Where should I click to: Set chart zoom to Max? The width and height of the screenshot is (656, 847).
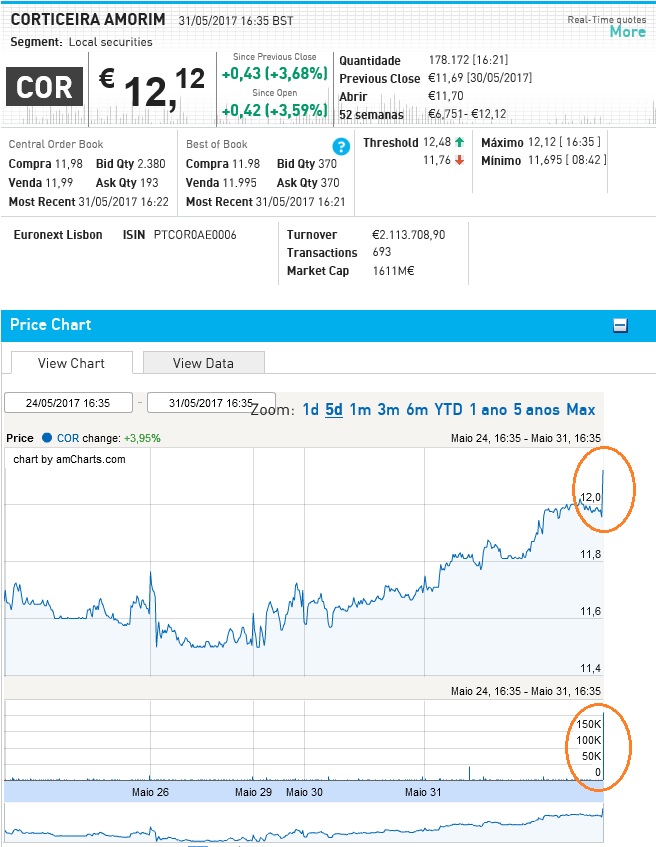(x=581, y=409)
